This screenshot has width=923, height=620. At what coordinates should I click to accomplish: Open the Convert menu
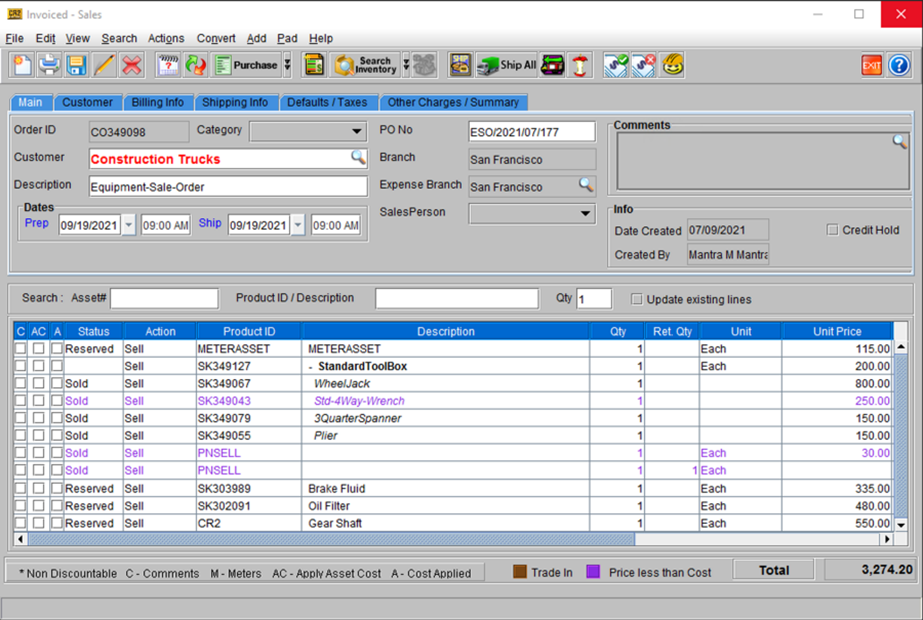pyautogui.click(x=215, y=38)
